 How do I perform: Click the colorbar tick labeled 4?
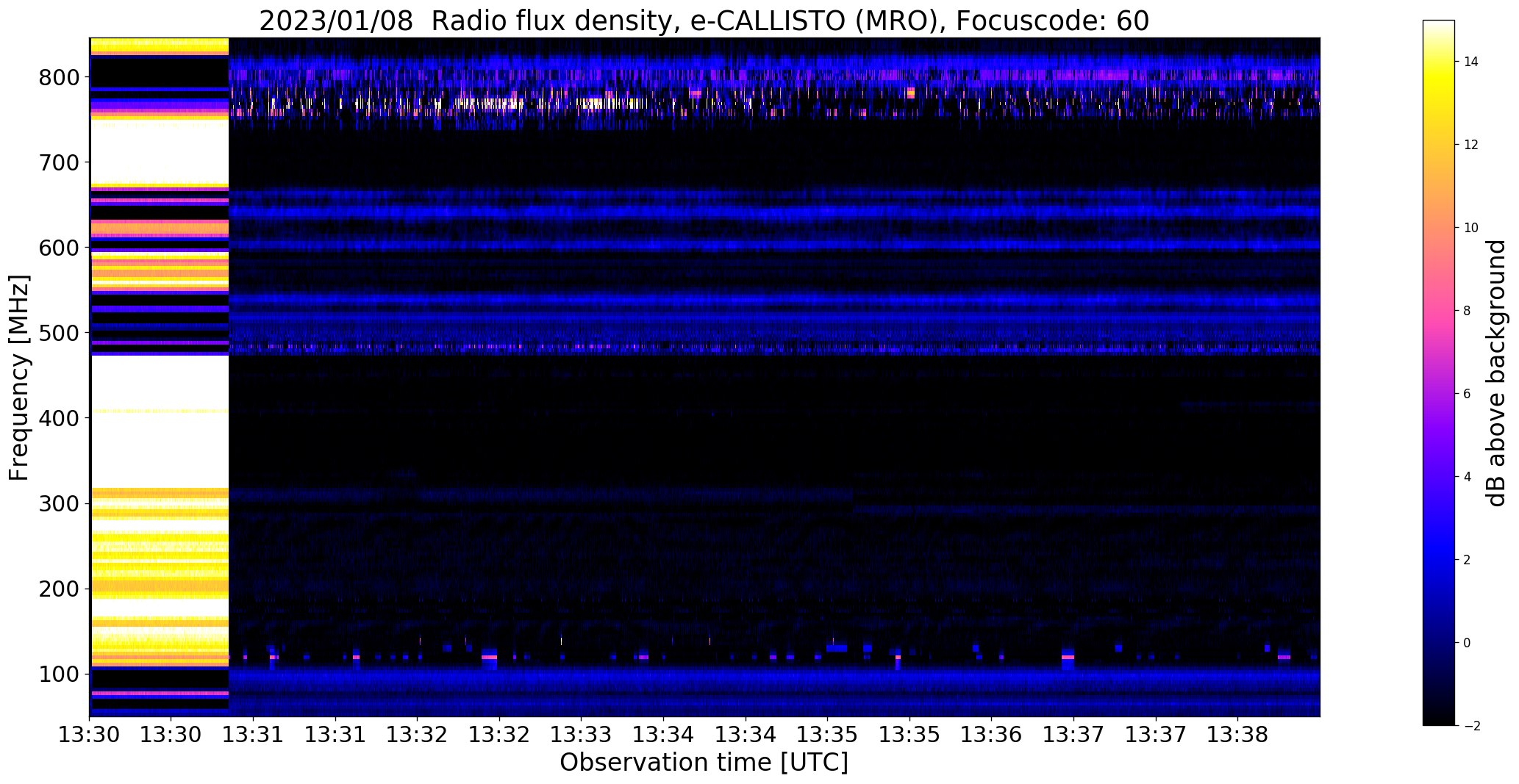[x=1467, y=477]
